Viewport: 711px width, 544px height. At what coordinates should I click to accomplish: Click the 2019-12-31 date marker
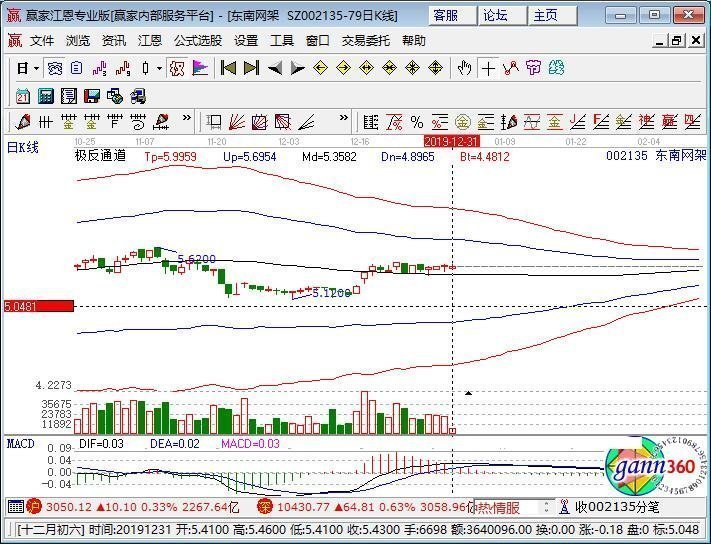coord(452,141)
